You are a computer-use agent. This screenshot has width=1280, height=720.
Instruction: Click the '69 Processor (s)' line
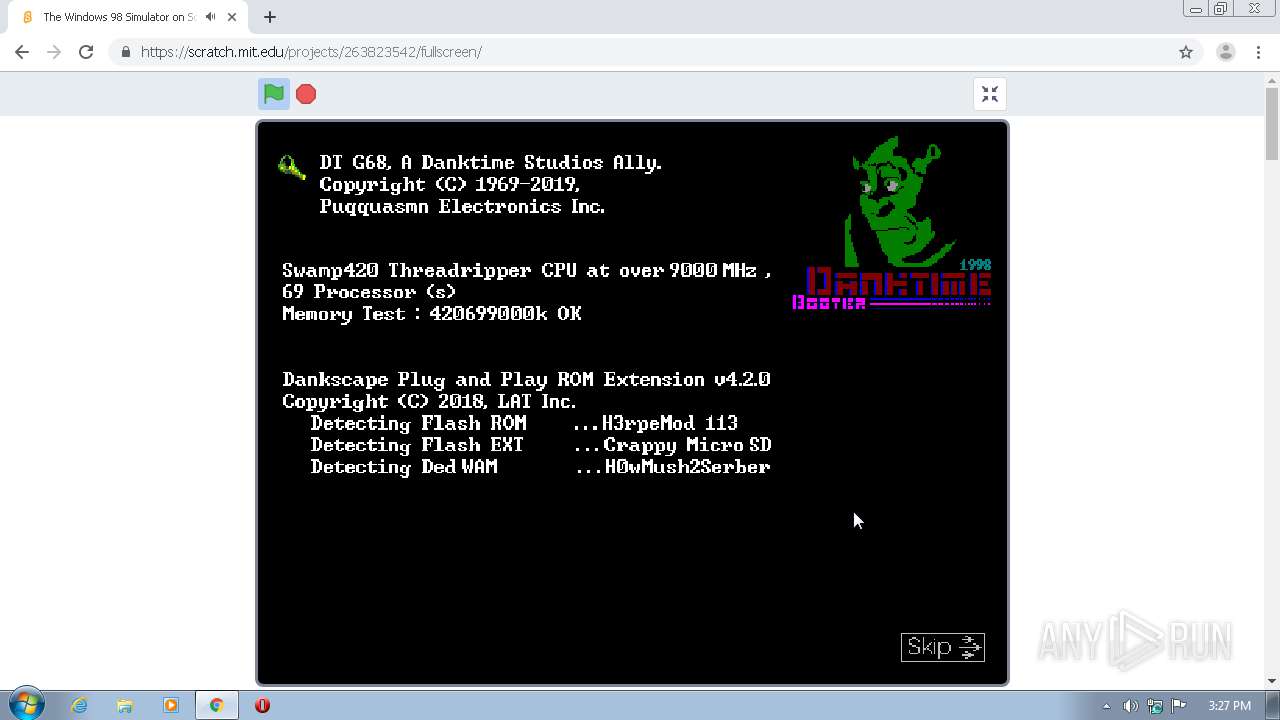tap(369, 292)
